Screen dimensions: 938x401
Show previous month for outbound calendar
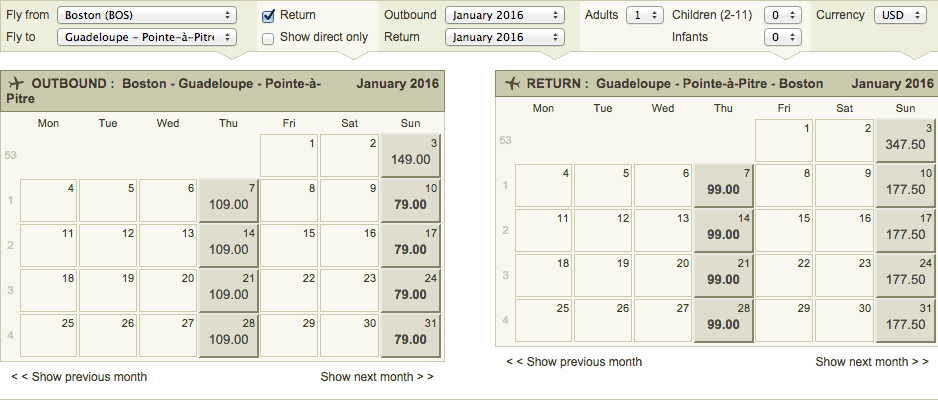point(79,376)
